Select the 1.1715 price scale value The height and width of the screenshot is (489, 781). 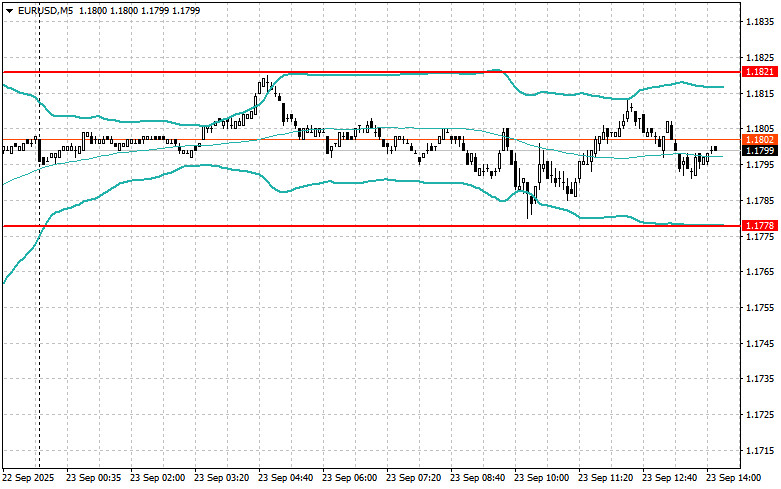pyautogui.click(x=760, y=450)
